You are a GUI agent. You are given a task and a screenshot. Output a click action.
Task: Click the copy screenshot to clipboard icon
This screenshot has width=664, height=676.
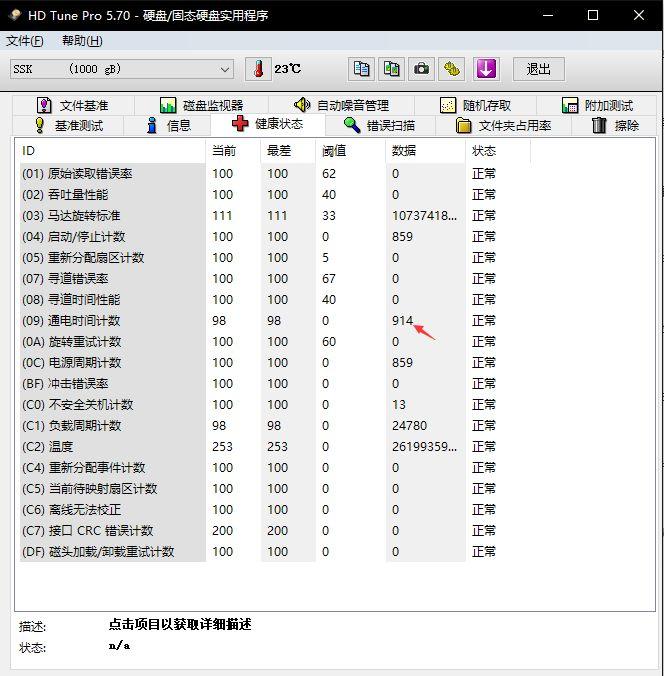(392, 69)
